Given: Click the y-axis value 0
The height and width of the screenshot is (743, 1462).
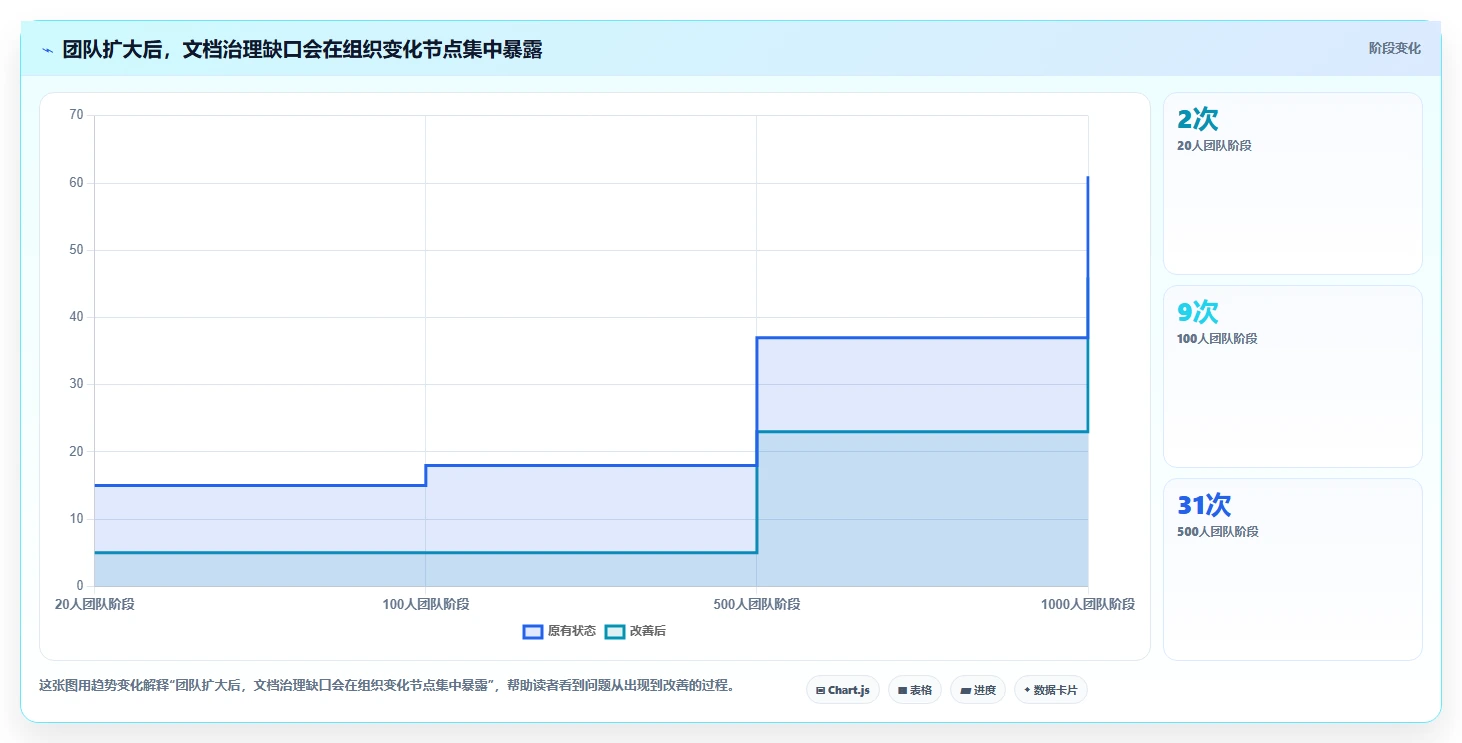Looking at the screenshot, I should pyautogui.click(x=80, y=586).
